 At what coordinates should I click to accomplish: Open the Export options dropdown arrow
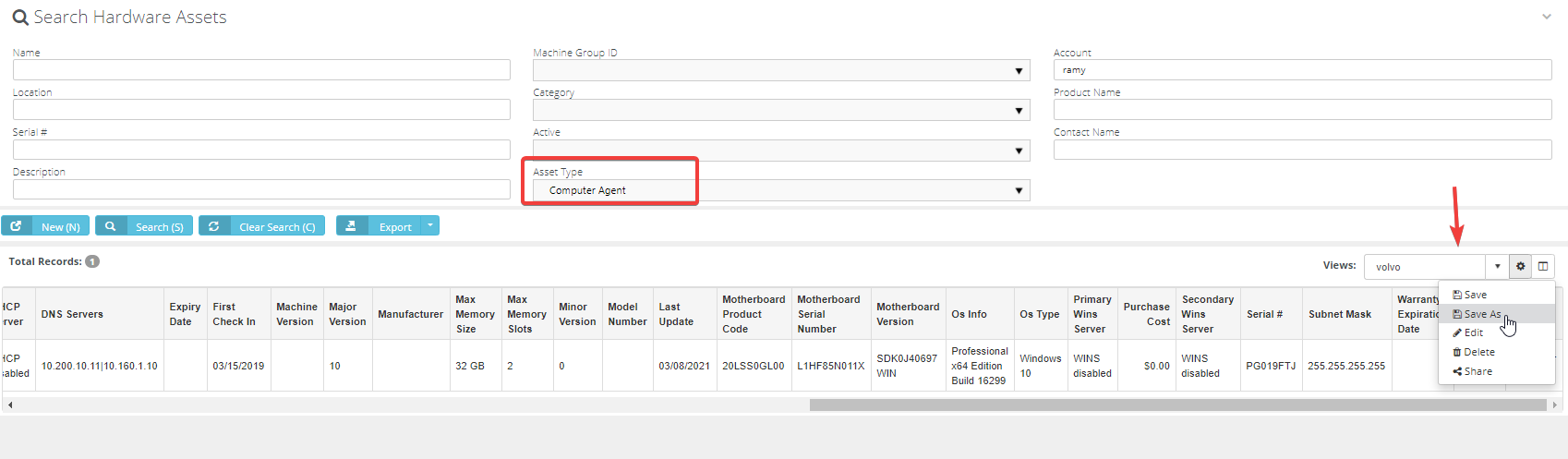pos(429,226)
